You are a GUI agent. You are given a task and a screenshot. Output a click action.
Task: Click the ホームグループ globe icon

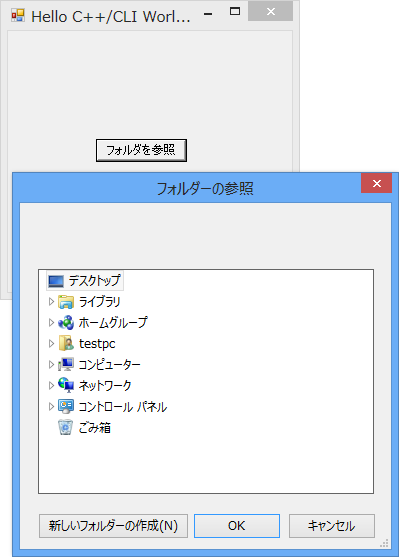[66, 323]
